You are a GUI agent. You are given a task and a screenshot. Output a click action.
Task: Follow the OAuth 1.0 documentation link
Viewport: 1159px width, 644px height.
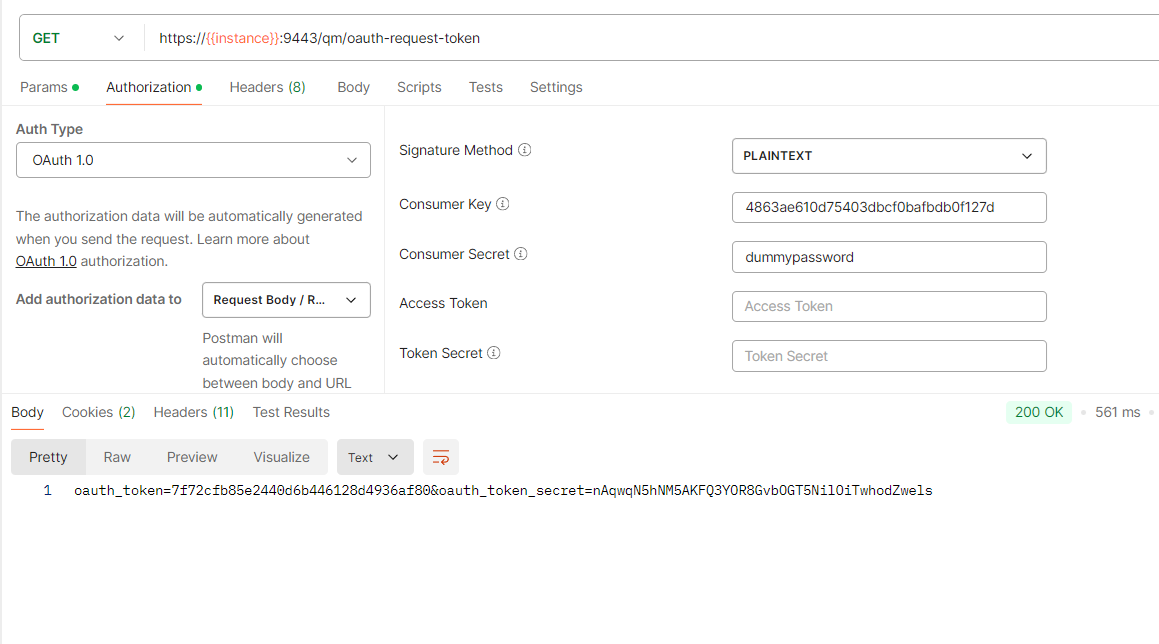[46, 261]
